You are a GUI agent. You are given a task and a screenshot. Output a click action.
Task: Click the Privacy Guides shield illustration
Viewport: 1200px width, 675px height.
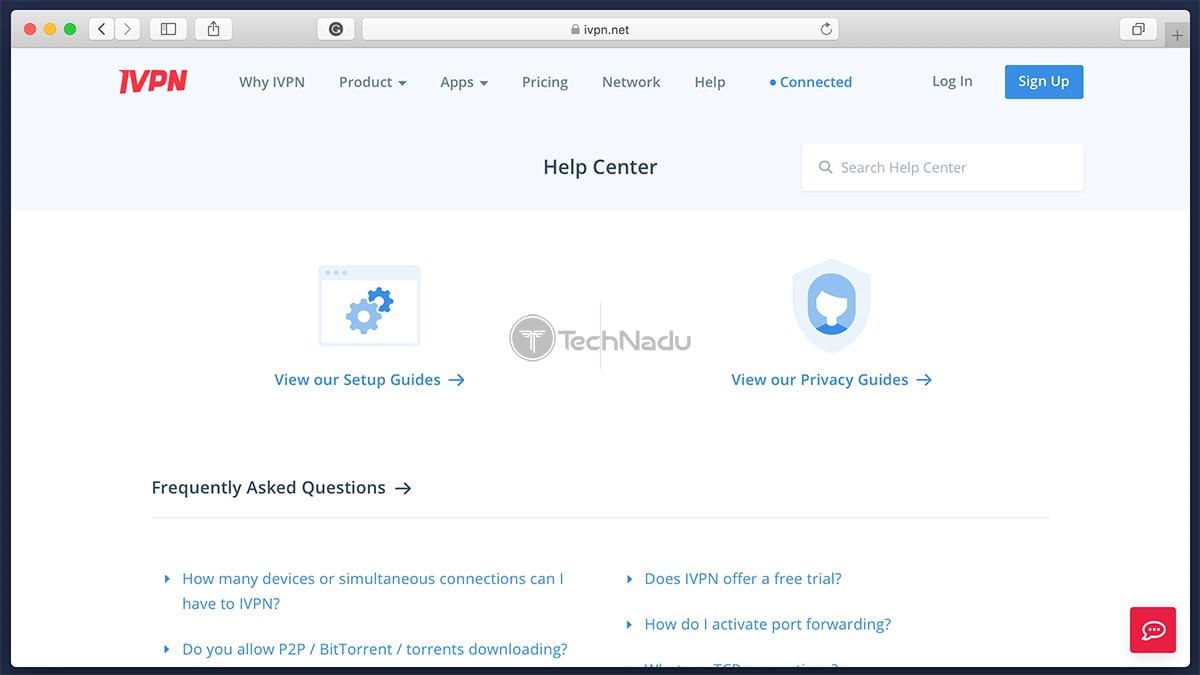(x=832, y=307)
